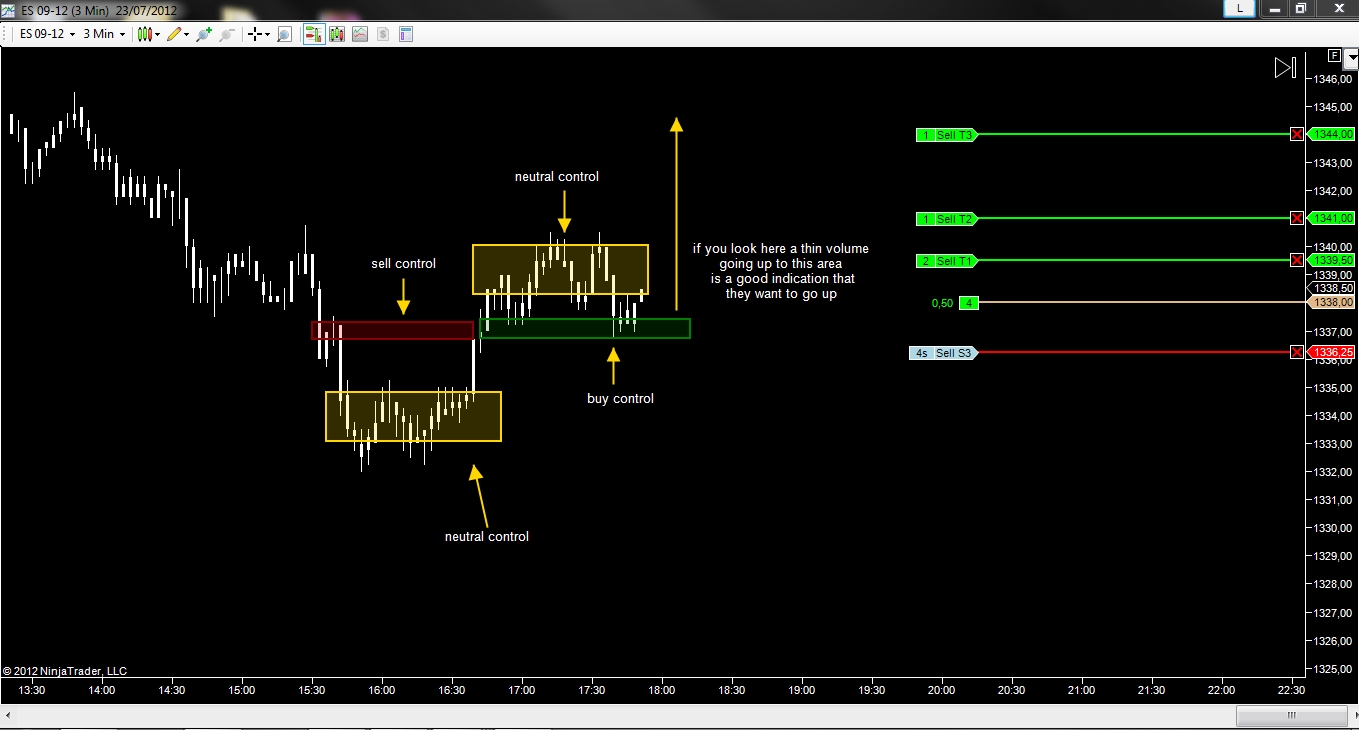The width and height of the screenshot is (1359, 730).
Task: Click the position quantity 4 marker
Action: (x=968, y=303)
